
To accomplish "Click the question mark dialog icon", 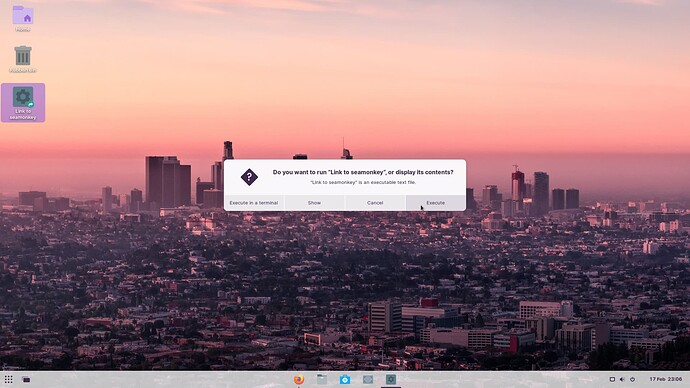I will point(249,177).
